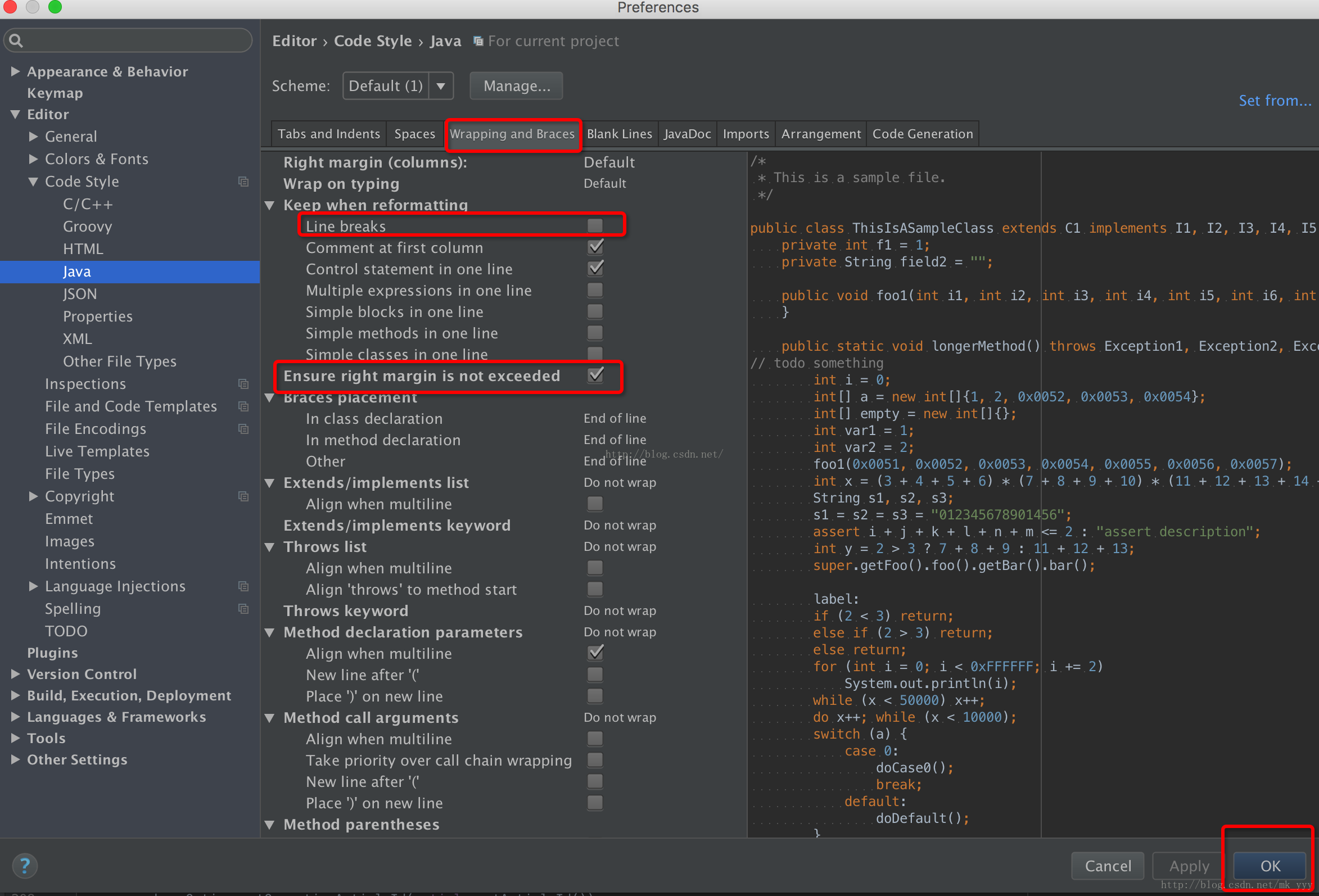The height and width of the screenshot is (896, 1319).
Task: Toggle Comment at first column checkbox
Action: point(595,247)
